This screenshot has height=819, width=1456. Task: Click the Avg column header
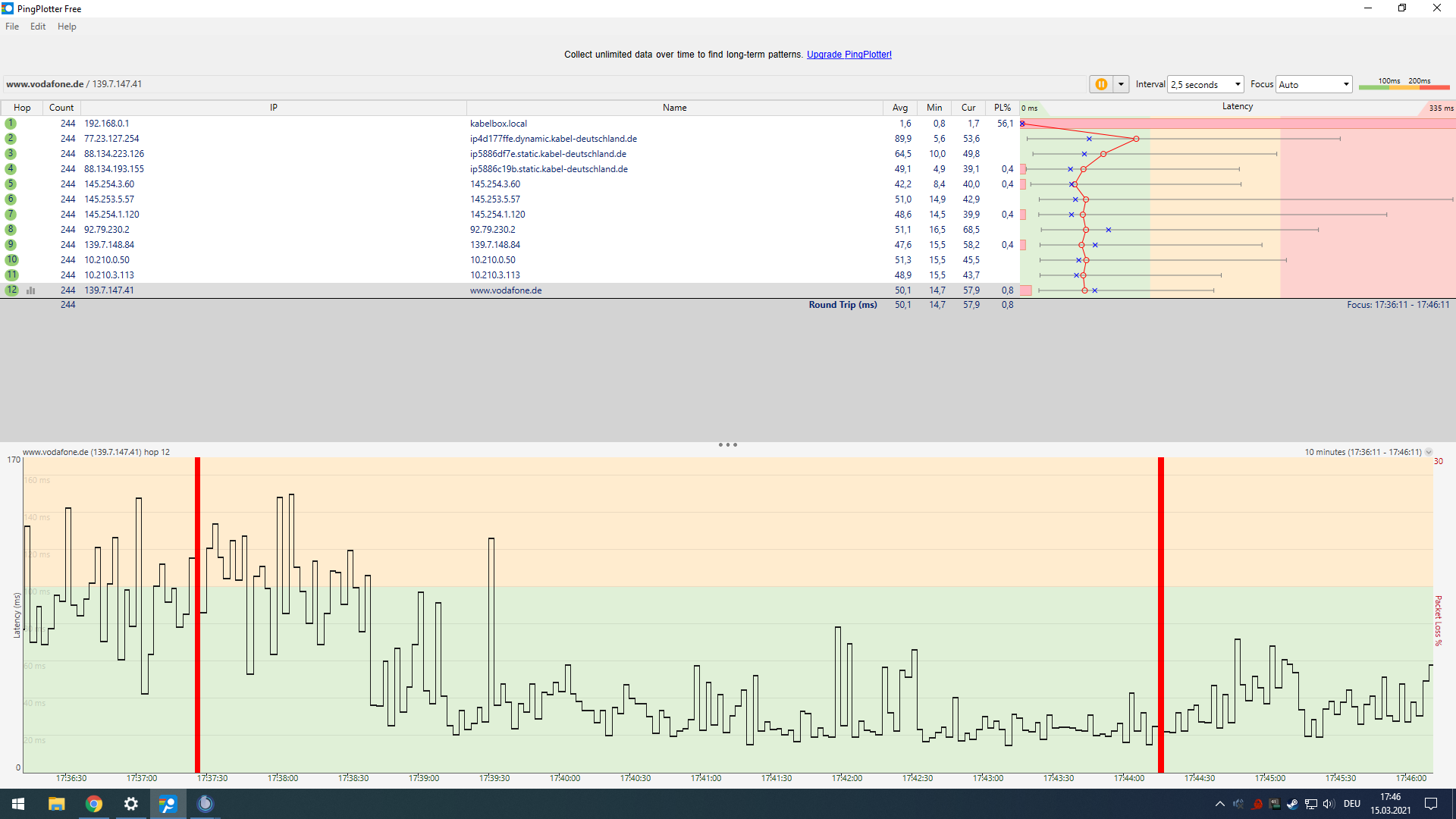click(x=899, y=108)
